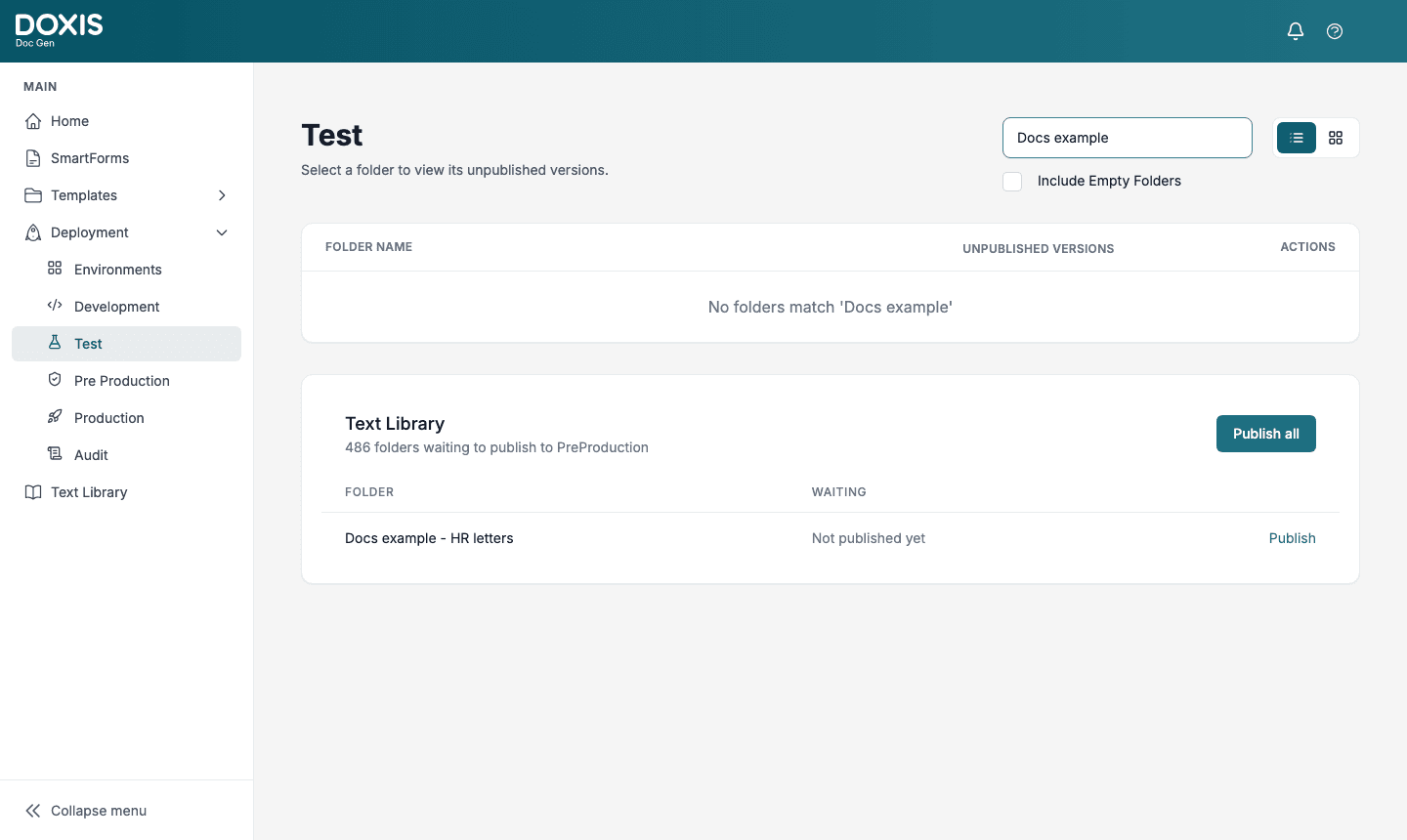The width and height of the screenshot is (1407, 840).
Task: Click 'Not published yet' status text
Action: 869,538
